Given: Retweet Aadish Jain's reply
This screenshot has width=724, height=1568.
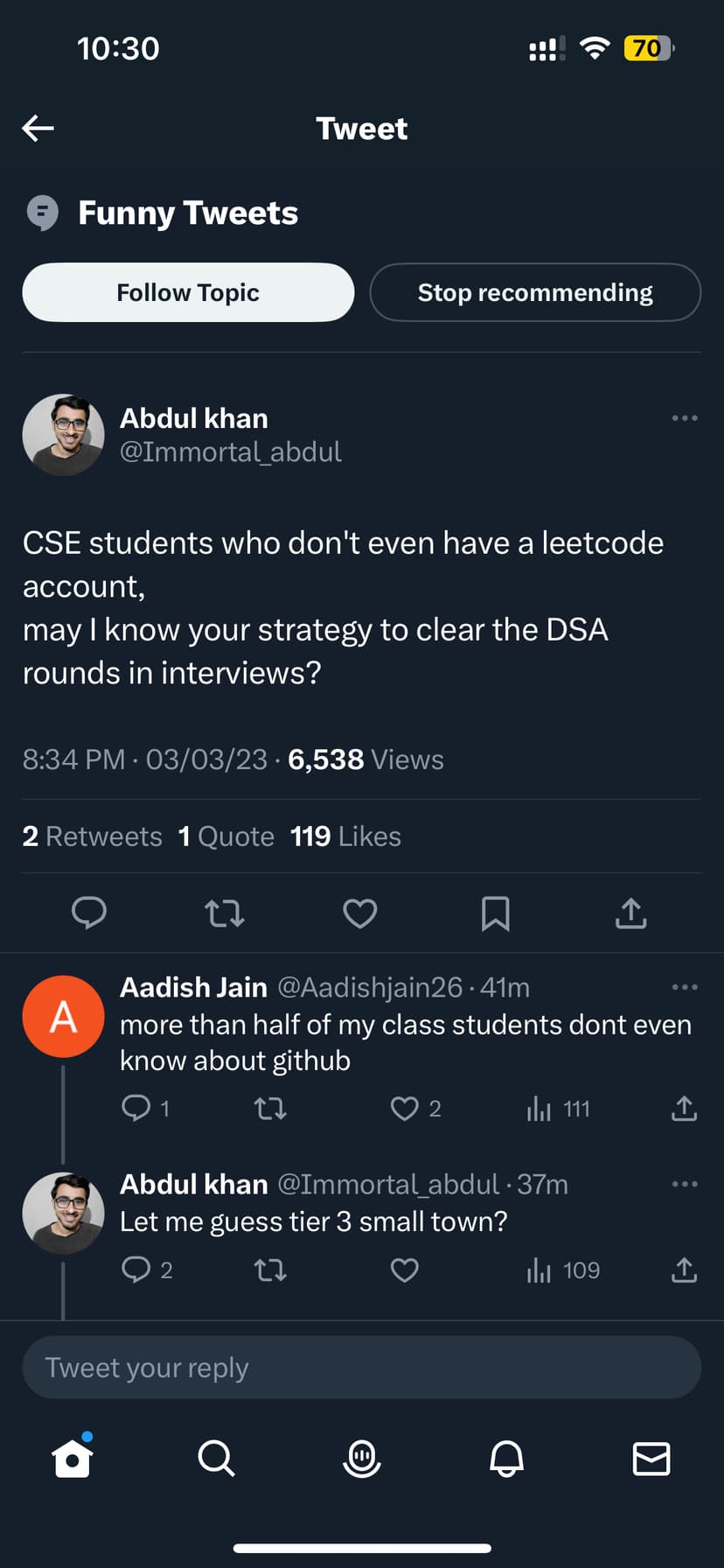Looking at the screenshot, I should 270,1109.
